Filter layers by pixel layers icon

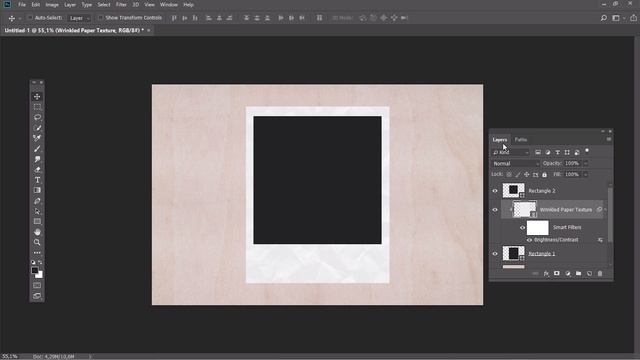pos(538,152)
